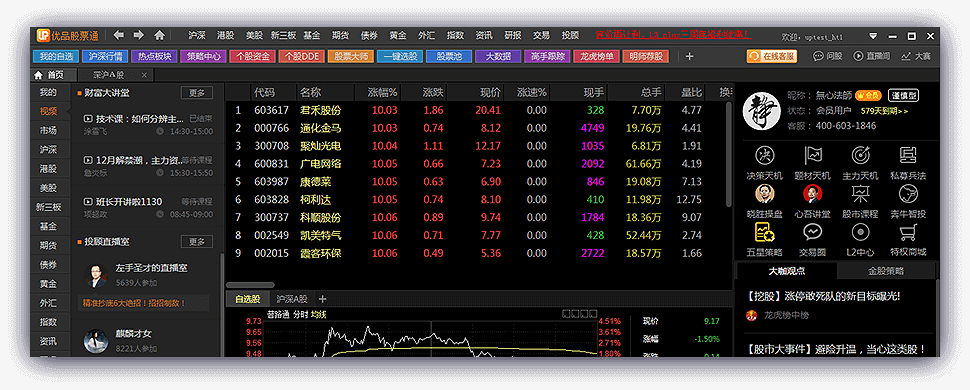Open the 【股市大事件】避险升温 article
This screenshot has height=390, width=970.
pyautogui.click(x=836, y=349)
